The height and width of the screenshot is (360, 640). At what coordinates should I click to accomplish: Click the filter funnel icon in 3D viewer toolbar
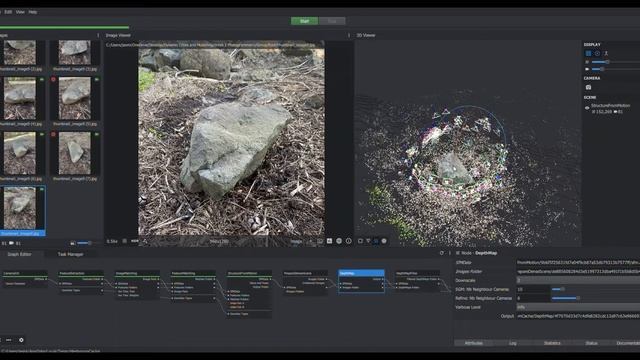[x=368, y=241]
